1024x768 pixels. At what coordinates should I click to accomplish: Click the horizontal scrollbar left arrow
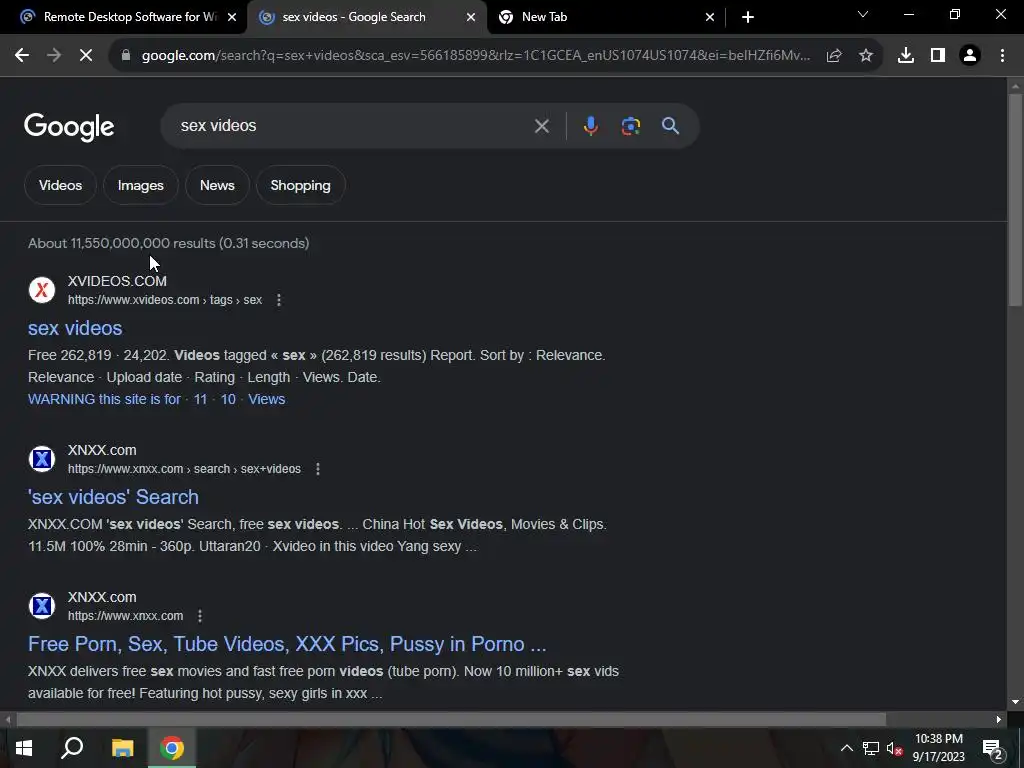click(x=8, y=720)
